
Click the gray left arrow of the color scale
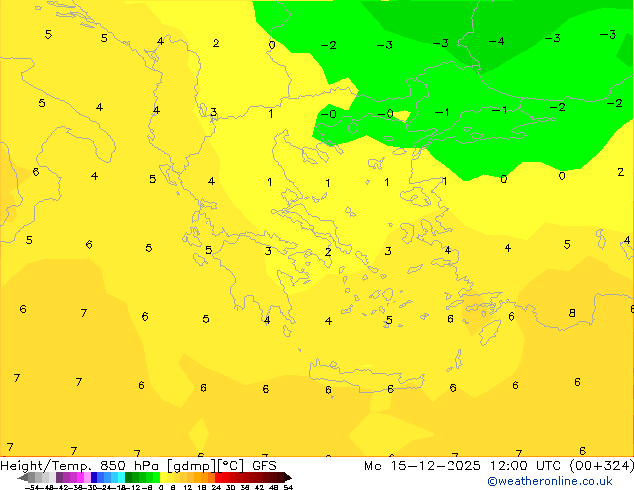tap(23, 477)
